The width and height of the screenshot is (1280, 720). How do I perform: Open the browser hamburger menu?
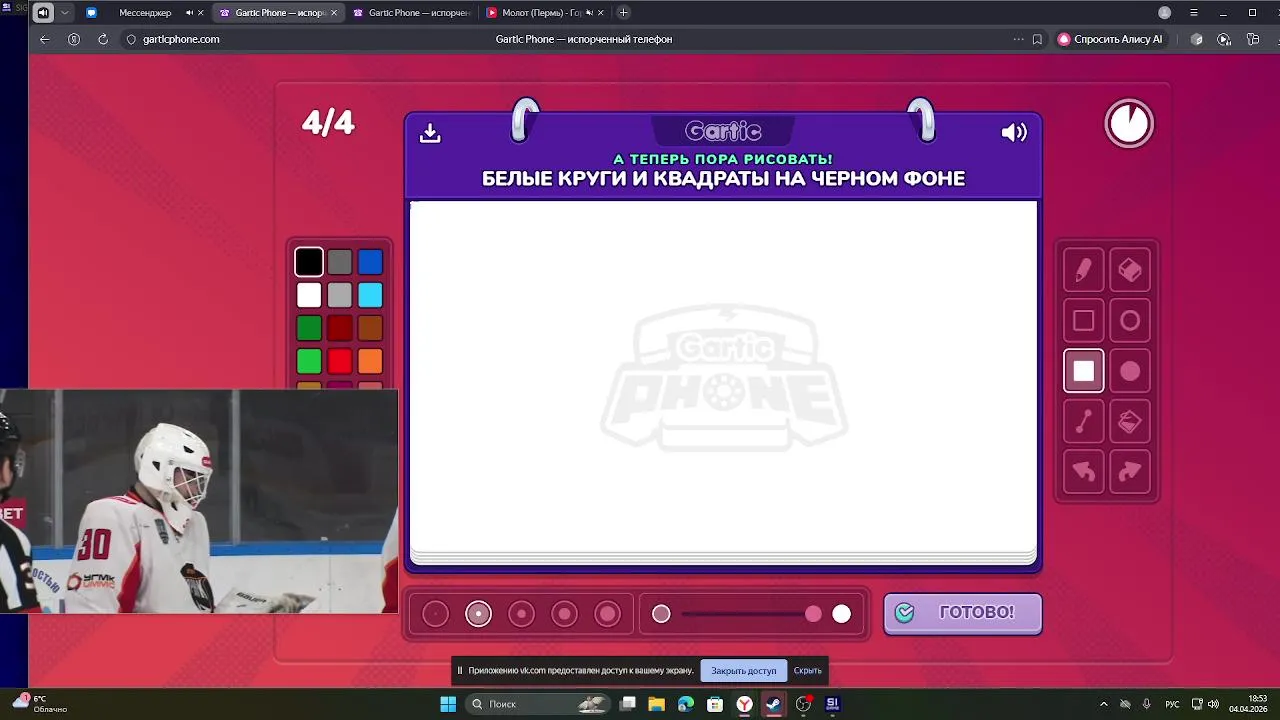pyautogui.click(x=1194, y=13)
